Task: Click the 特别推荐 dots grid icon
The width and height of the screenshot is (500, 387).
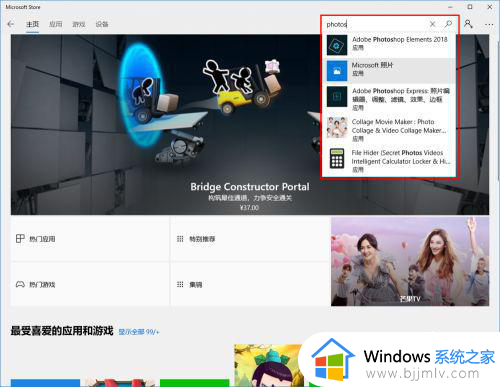Action: (x=180, y=239)
